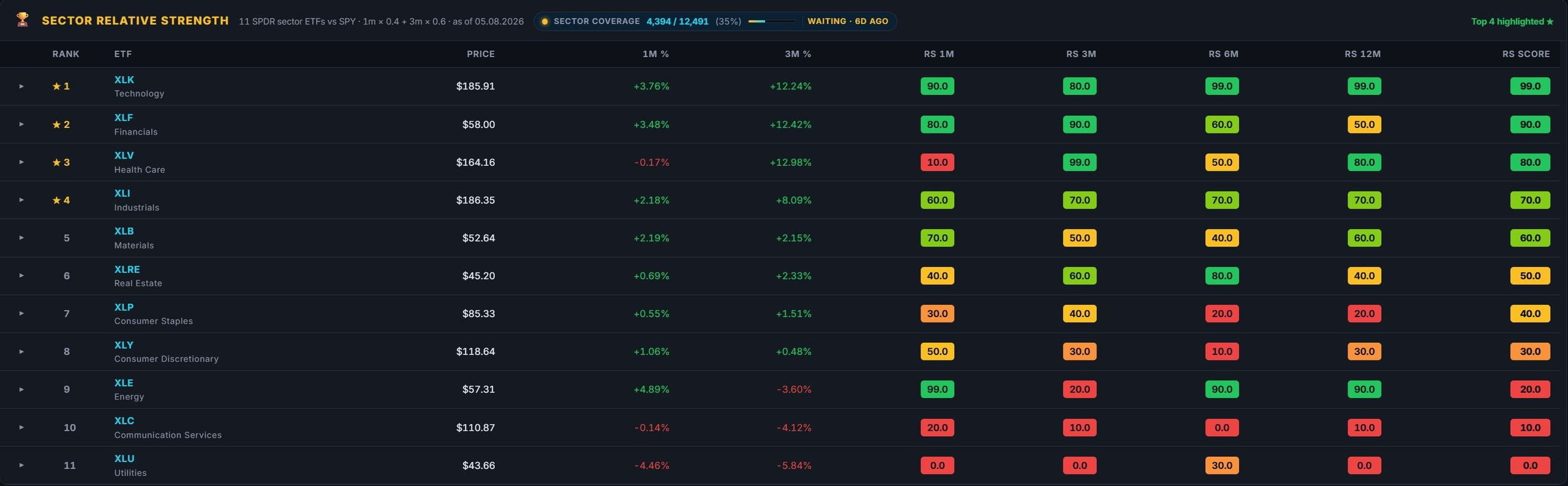Sort by the RS 3M column header
Screen dimensions: 1568x486
tap(1080, 54)
